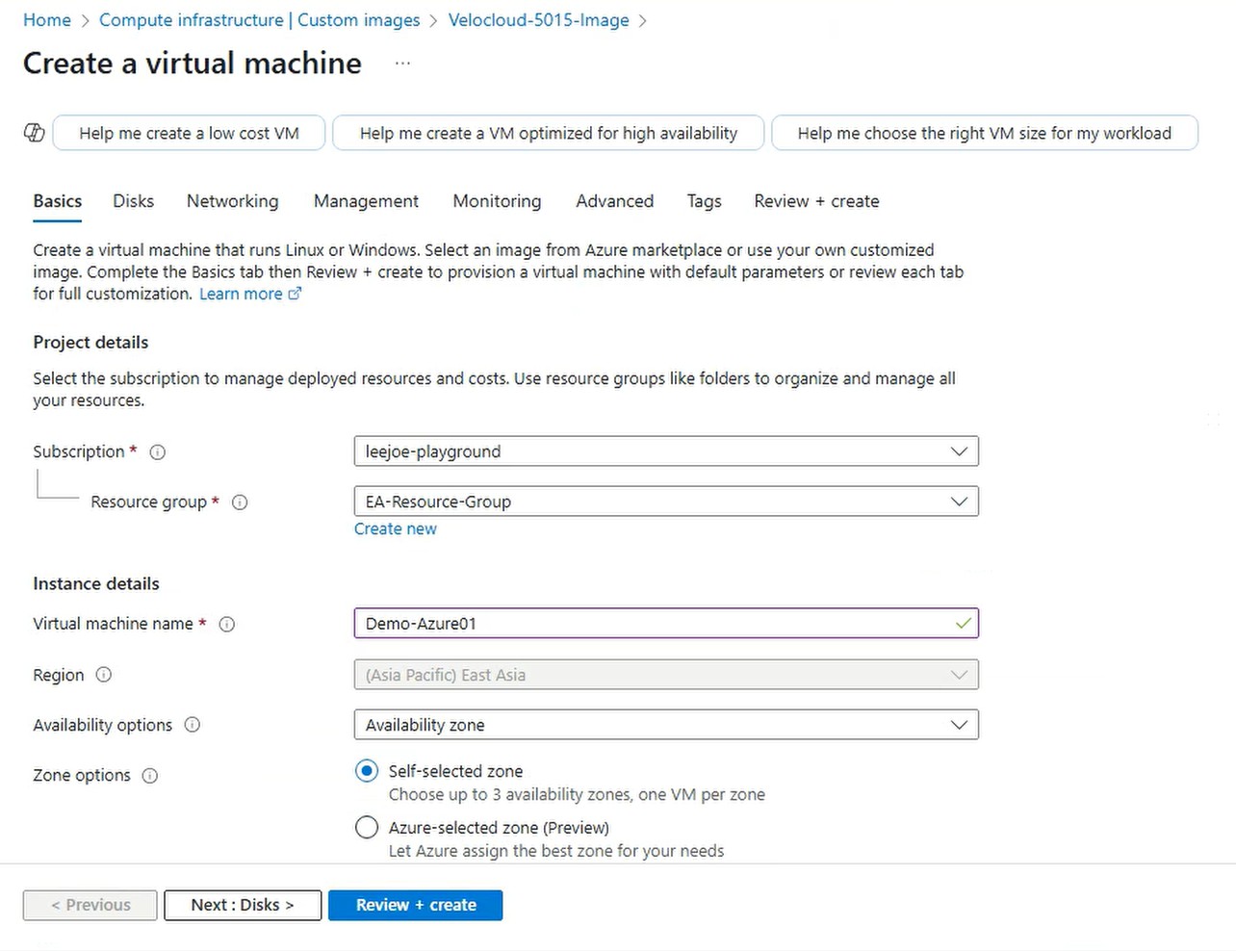Click Help me create a low cost VM

click(189, 133)
